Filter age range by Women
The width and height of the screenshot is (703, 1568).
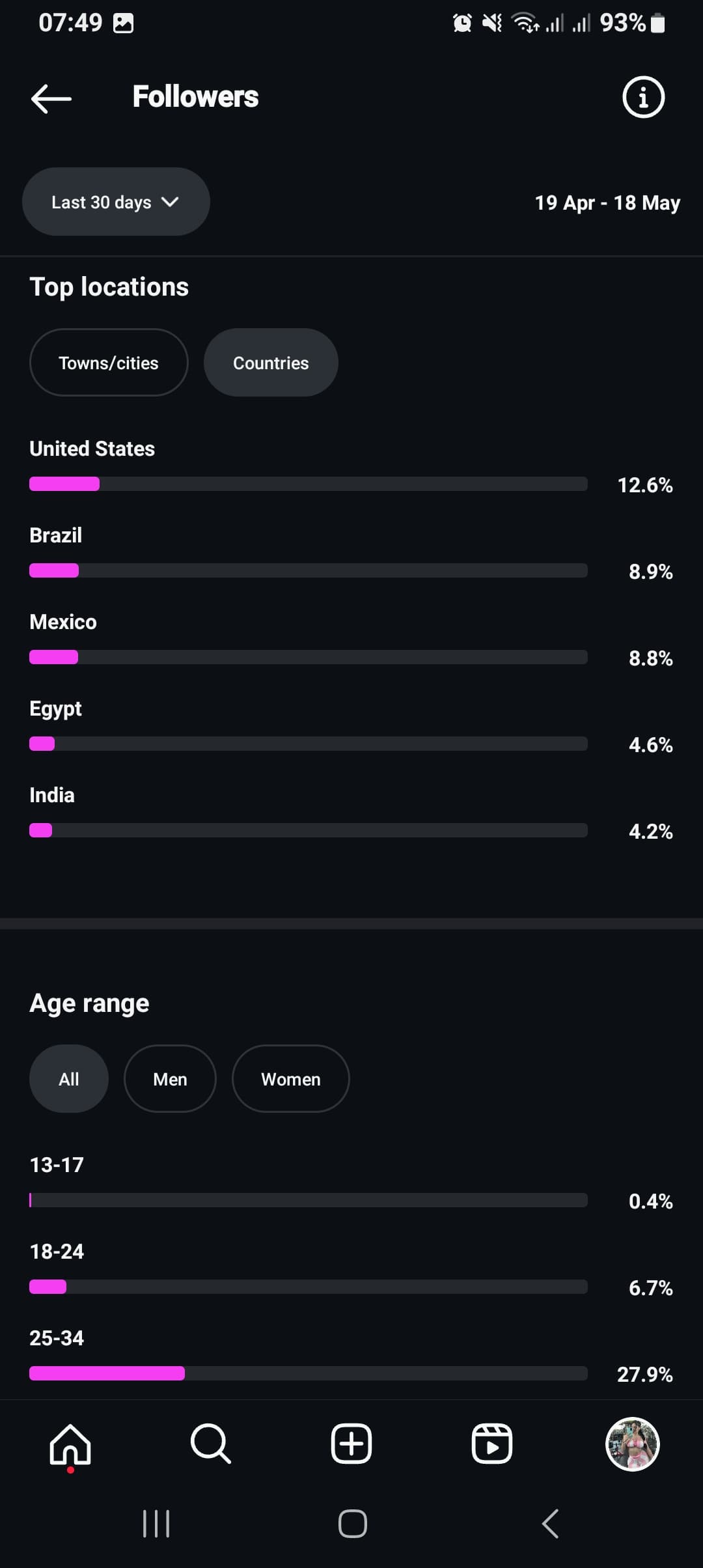click(290, 1079)
